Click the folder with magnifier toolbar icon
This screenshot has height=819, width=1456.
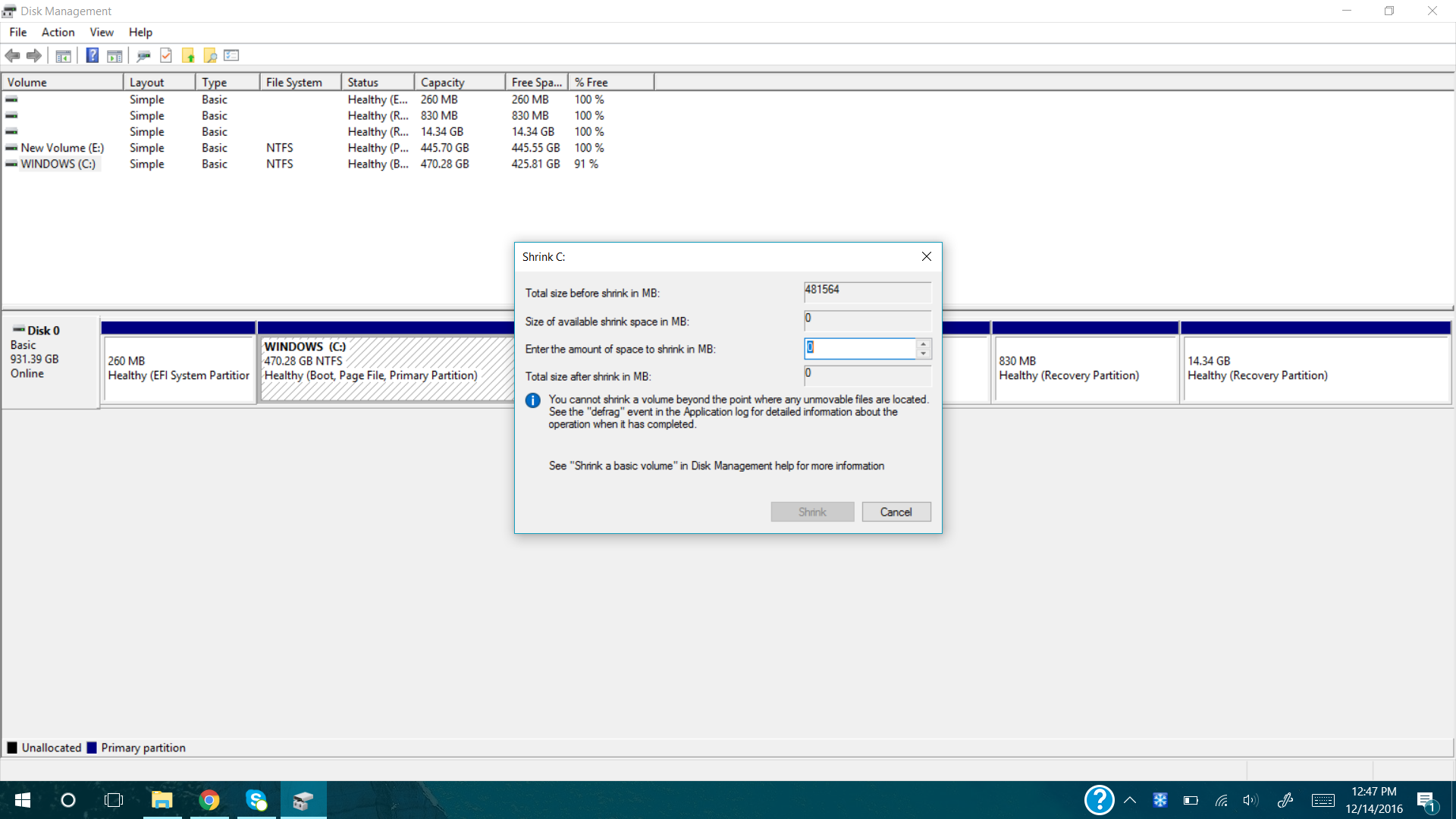click(210, 55)
